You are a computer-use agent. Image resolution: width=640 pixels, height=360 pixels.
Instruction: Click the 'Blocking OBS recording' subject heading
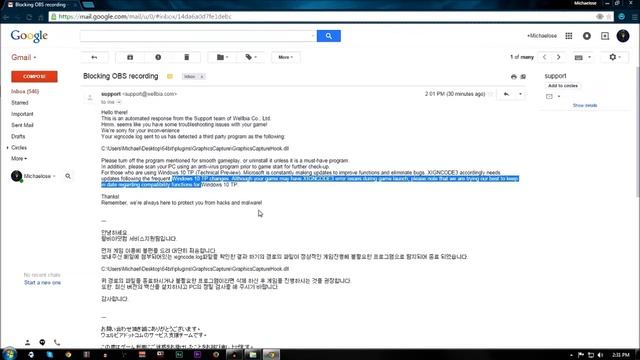click(120, 76)
